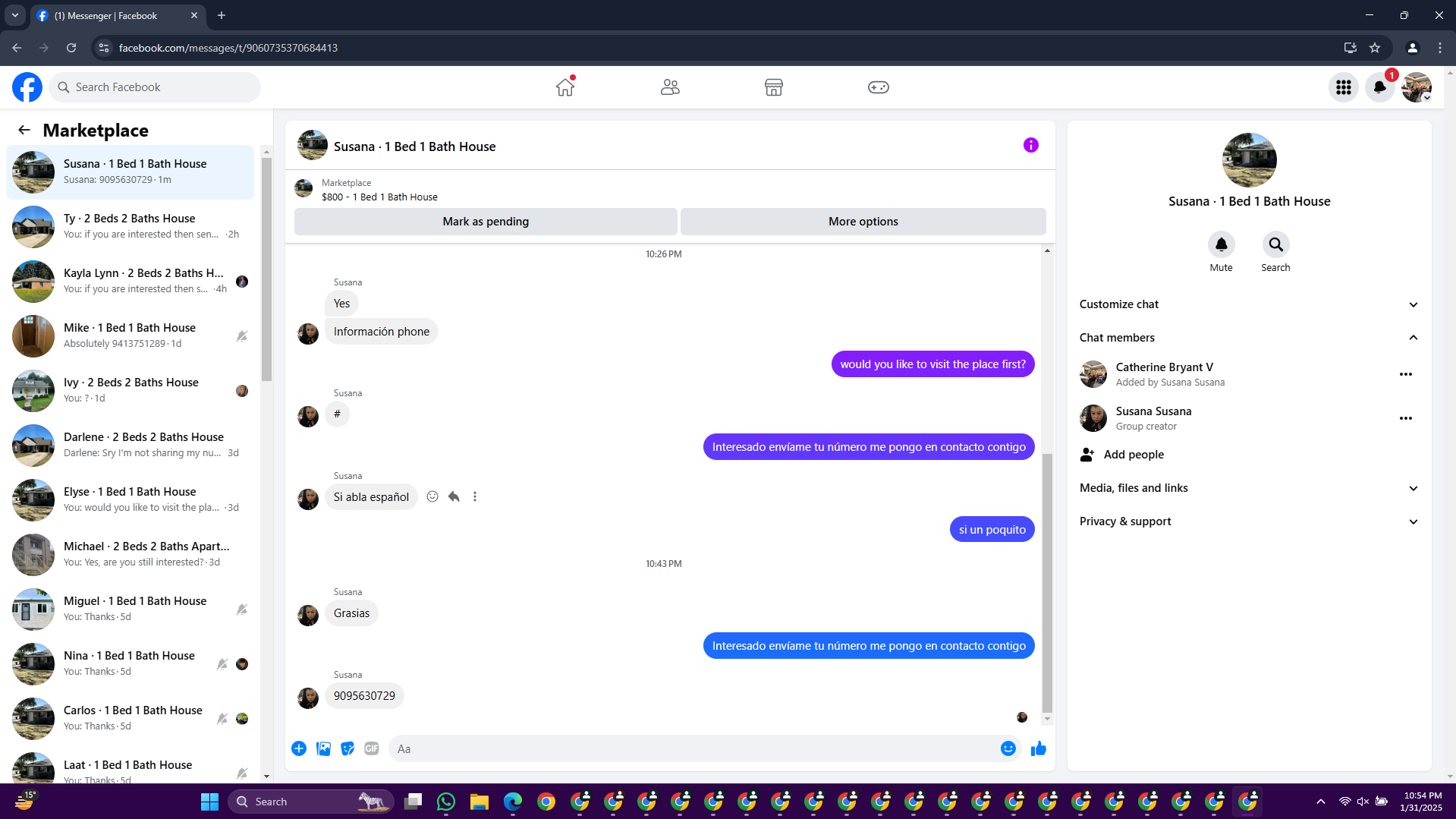Open the Nina 1 Bed 1 Bath House chat
Viewport: 1456px width, 819px height.
click(x=131, y=664)
